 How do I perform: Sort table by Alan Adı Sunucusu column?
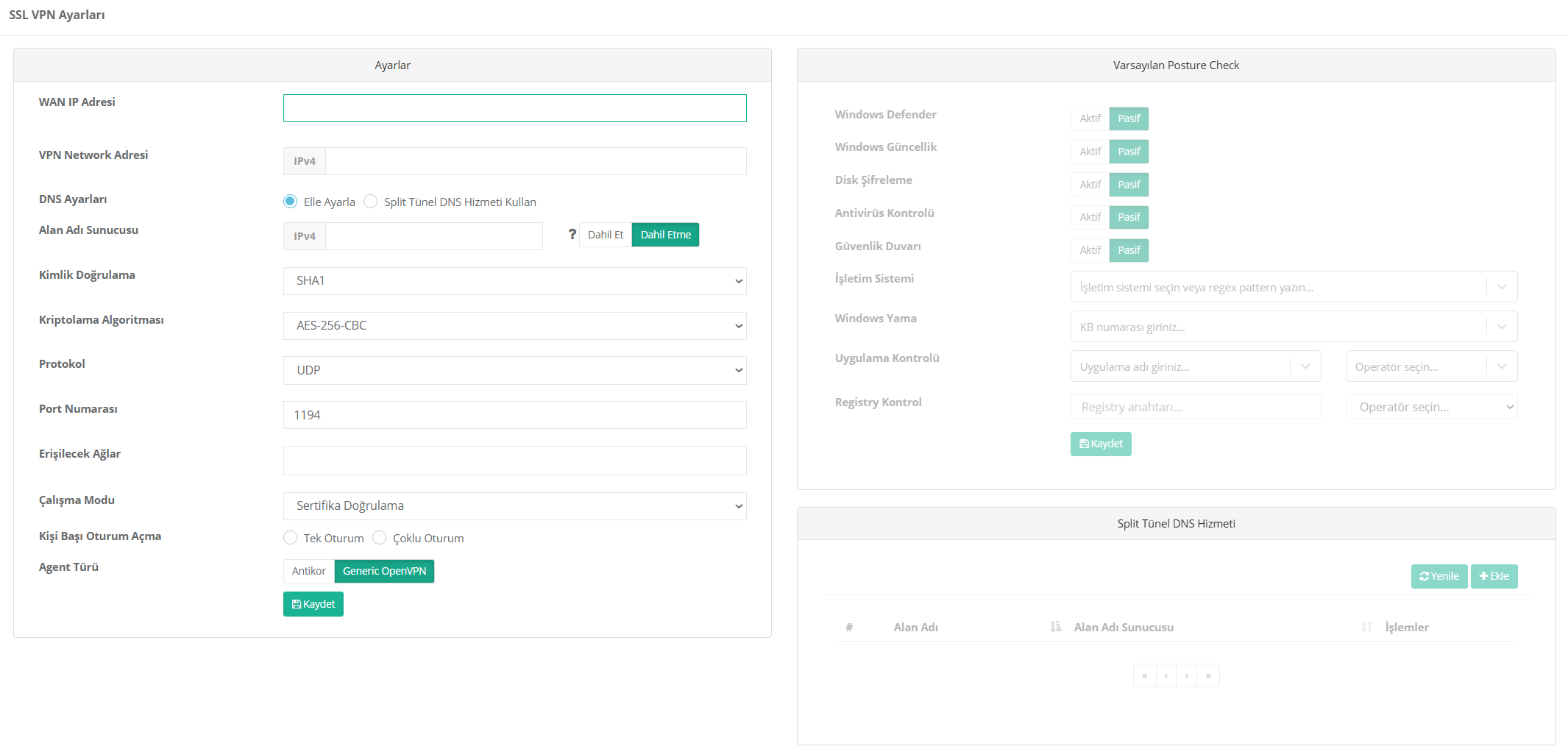click(x=1366, y=627)
